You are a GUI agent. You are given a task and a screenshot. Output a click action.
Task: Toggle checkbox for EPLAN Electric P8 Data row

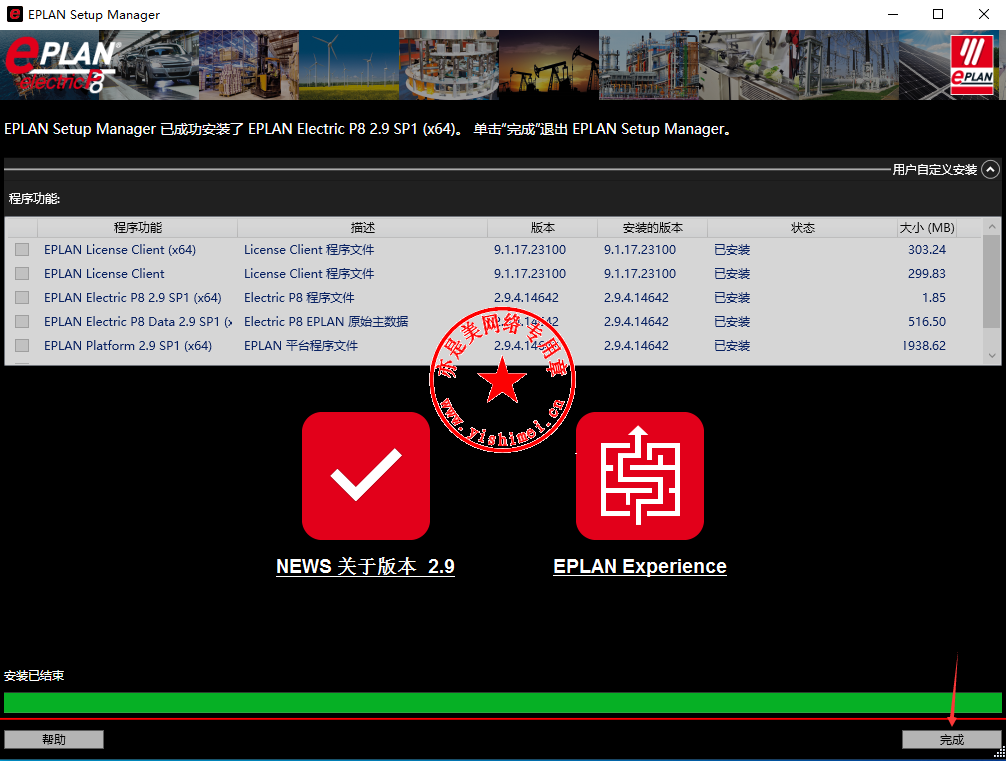tap(22, 321)
